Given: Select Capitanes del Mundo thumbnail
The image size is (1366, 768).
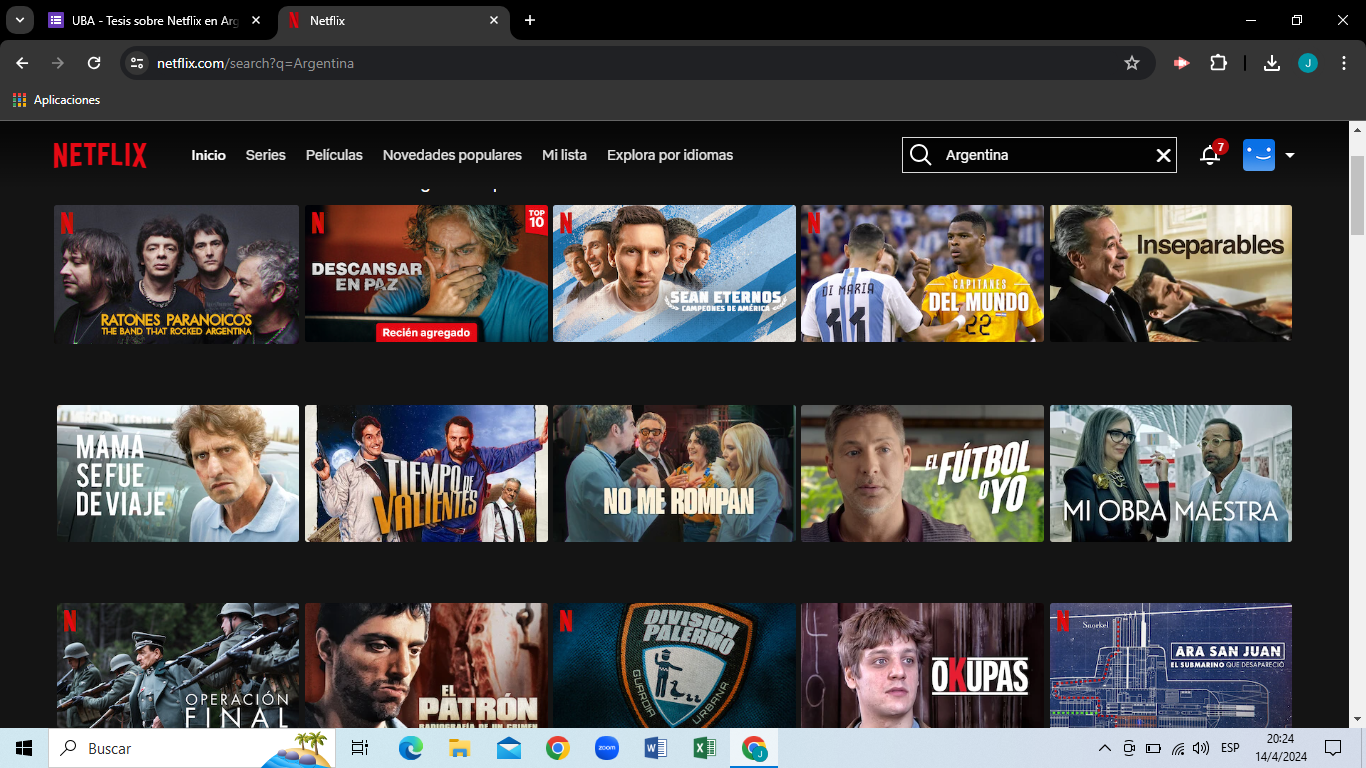Looking at the screenshot, I should (x=922, y=274).
